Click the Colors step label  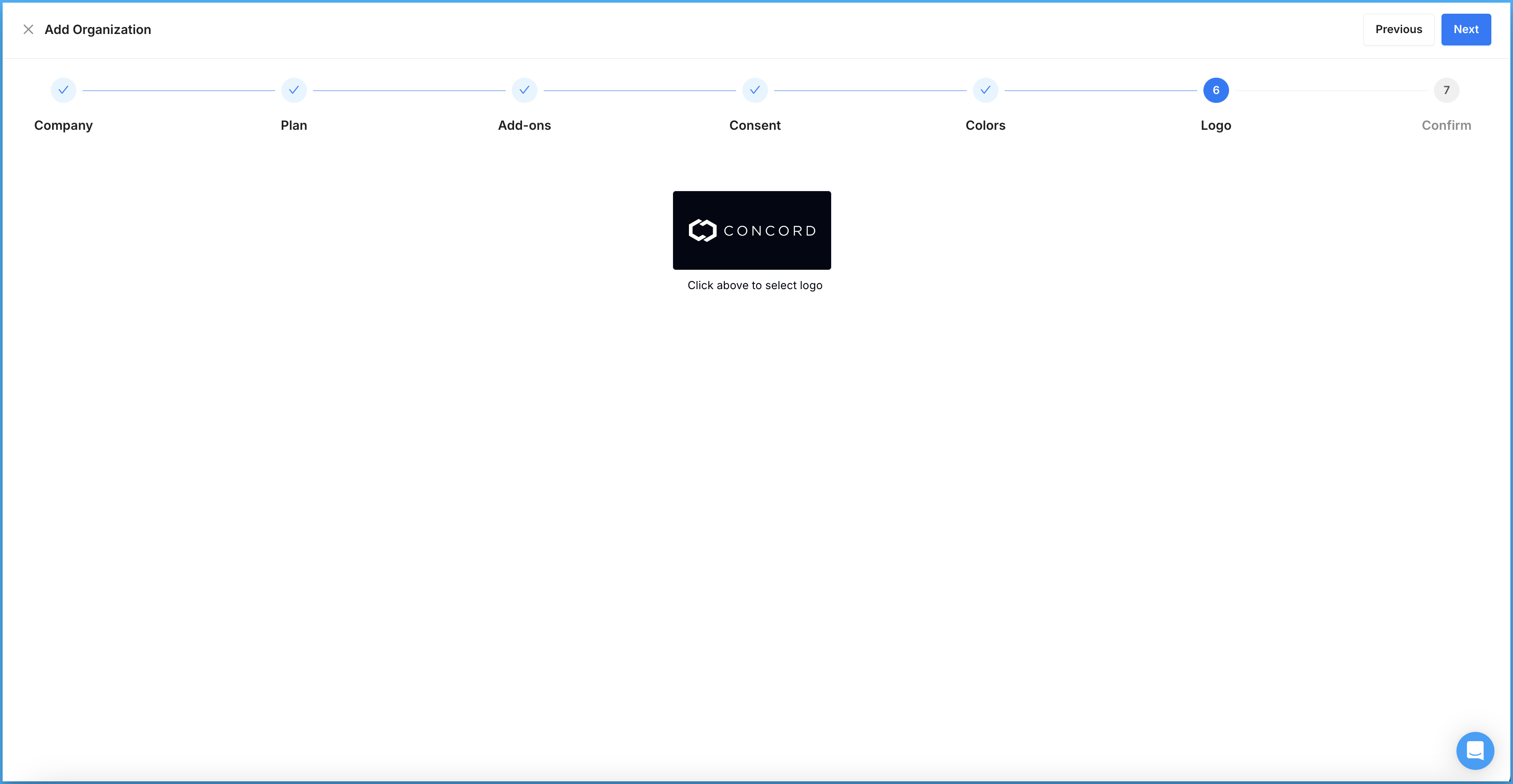pyautogui.click(x=986, y=126)
